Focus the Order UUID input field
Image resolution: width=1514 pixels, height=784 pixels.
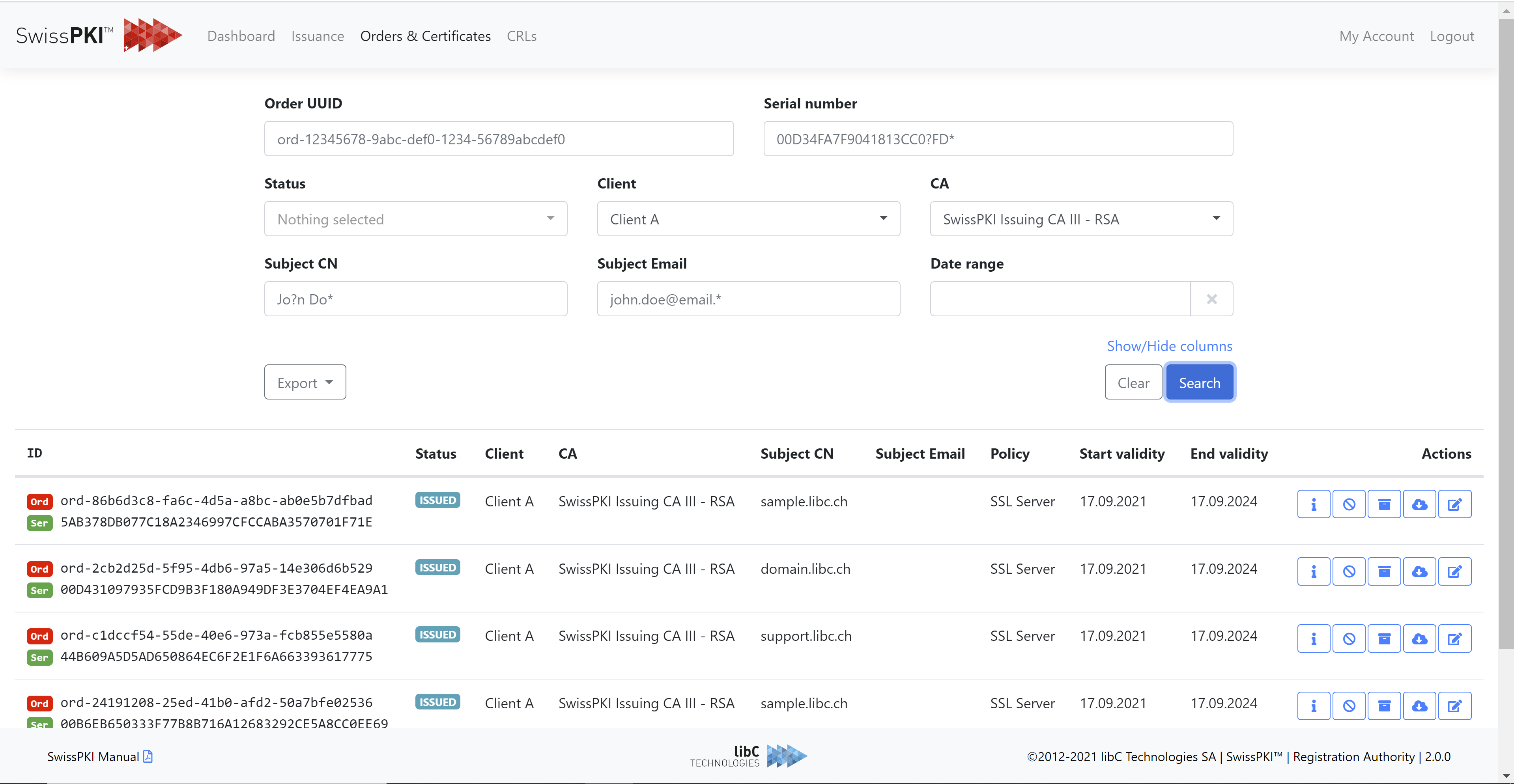pyautogui.click(x=498, y=139)
